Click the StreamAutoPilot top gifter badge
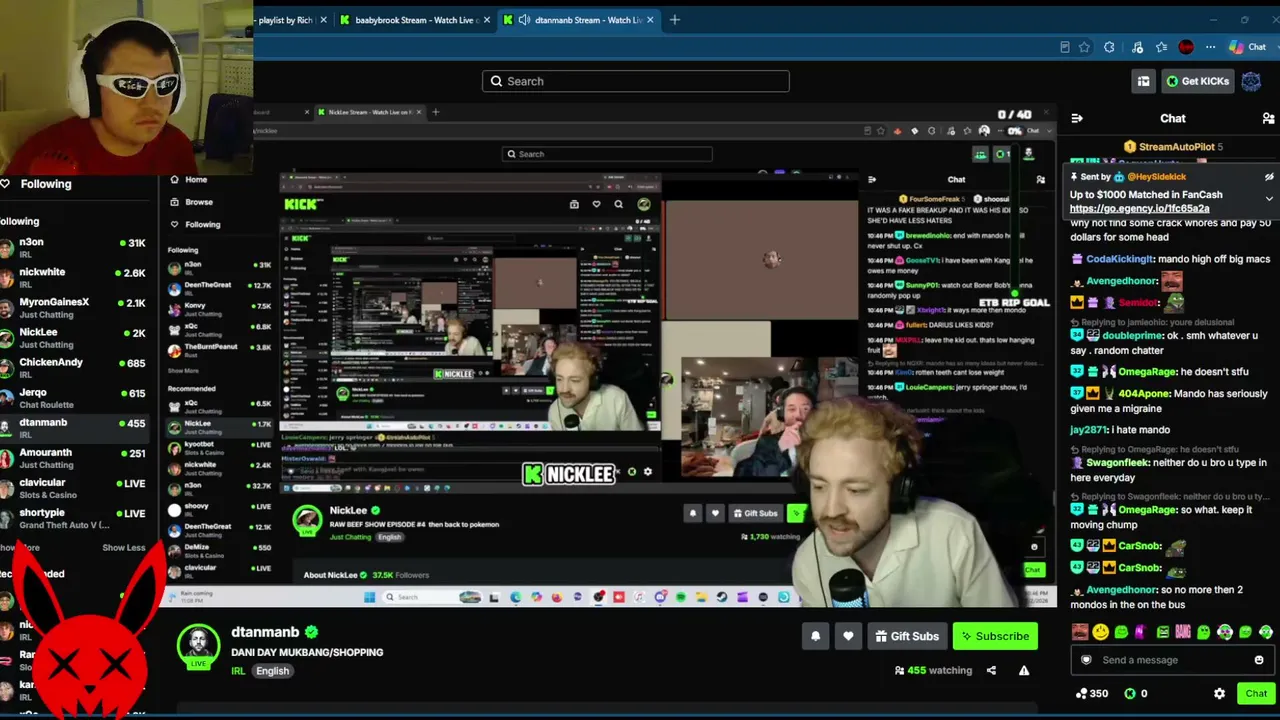Viewport: 1280px width, 720px height. coord(1173,147)
